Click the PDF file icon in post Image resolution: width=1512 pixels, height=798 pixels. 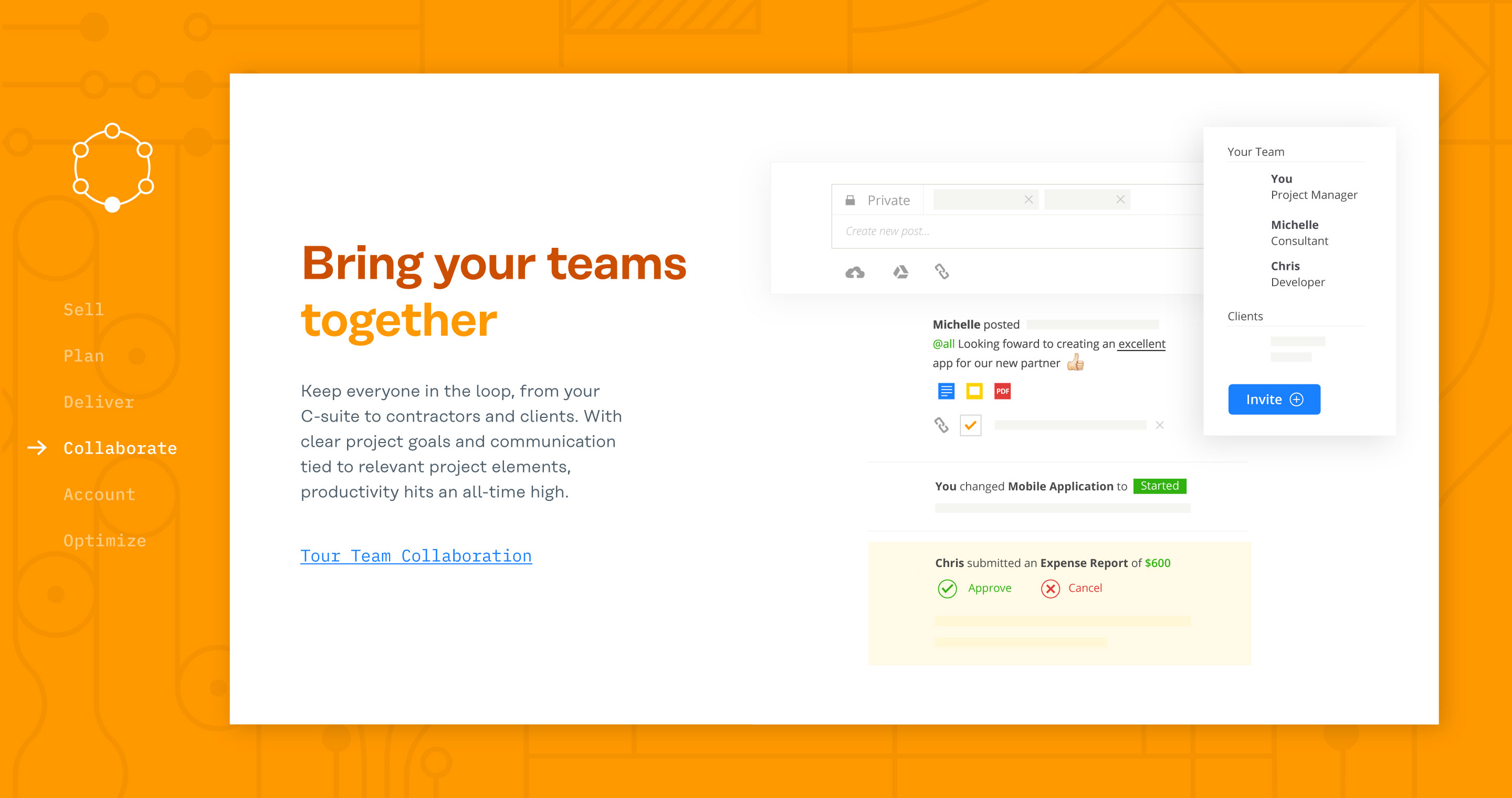coord(1003,391)
